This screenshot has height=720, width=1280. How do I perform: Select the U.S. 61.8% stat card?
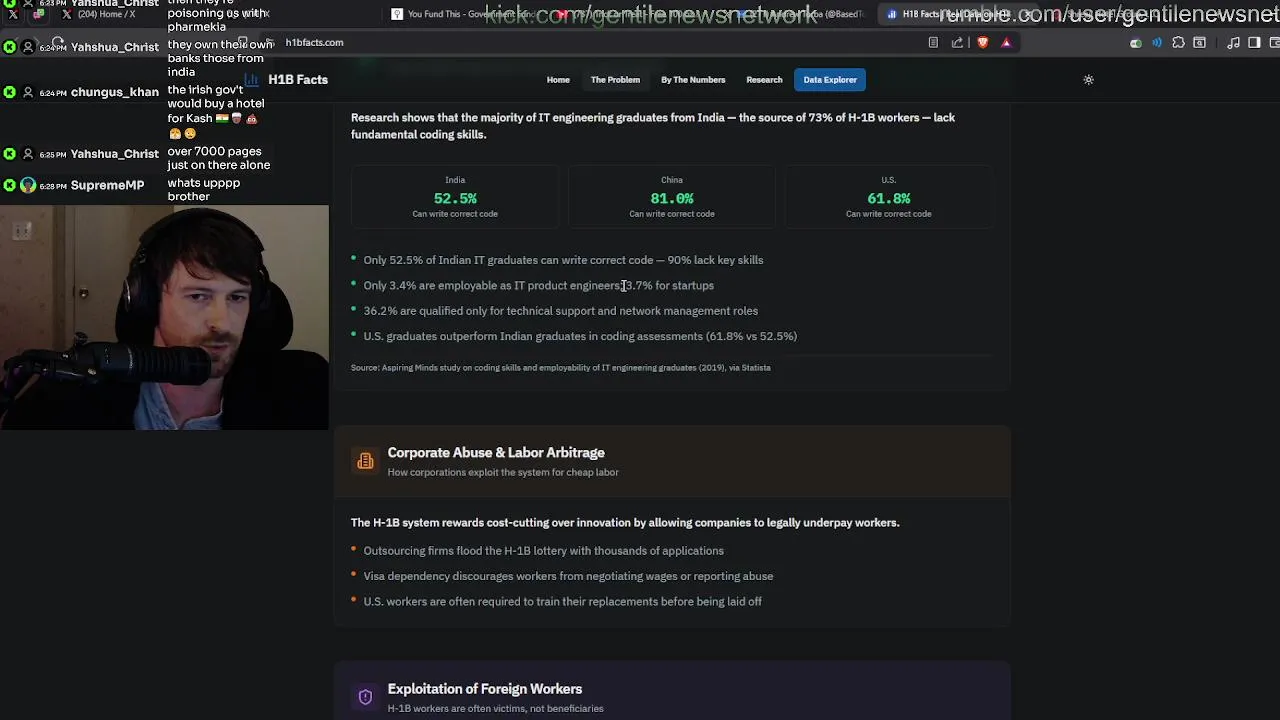coord(888,196)
